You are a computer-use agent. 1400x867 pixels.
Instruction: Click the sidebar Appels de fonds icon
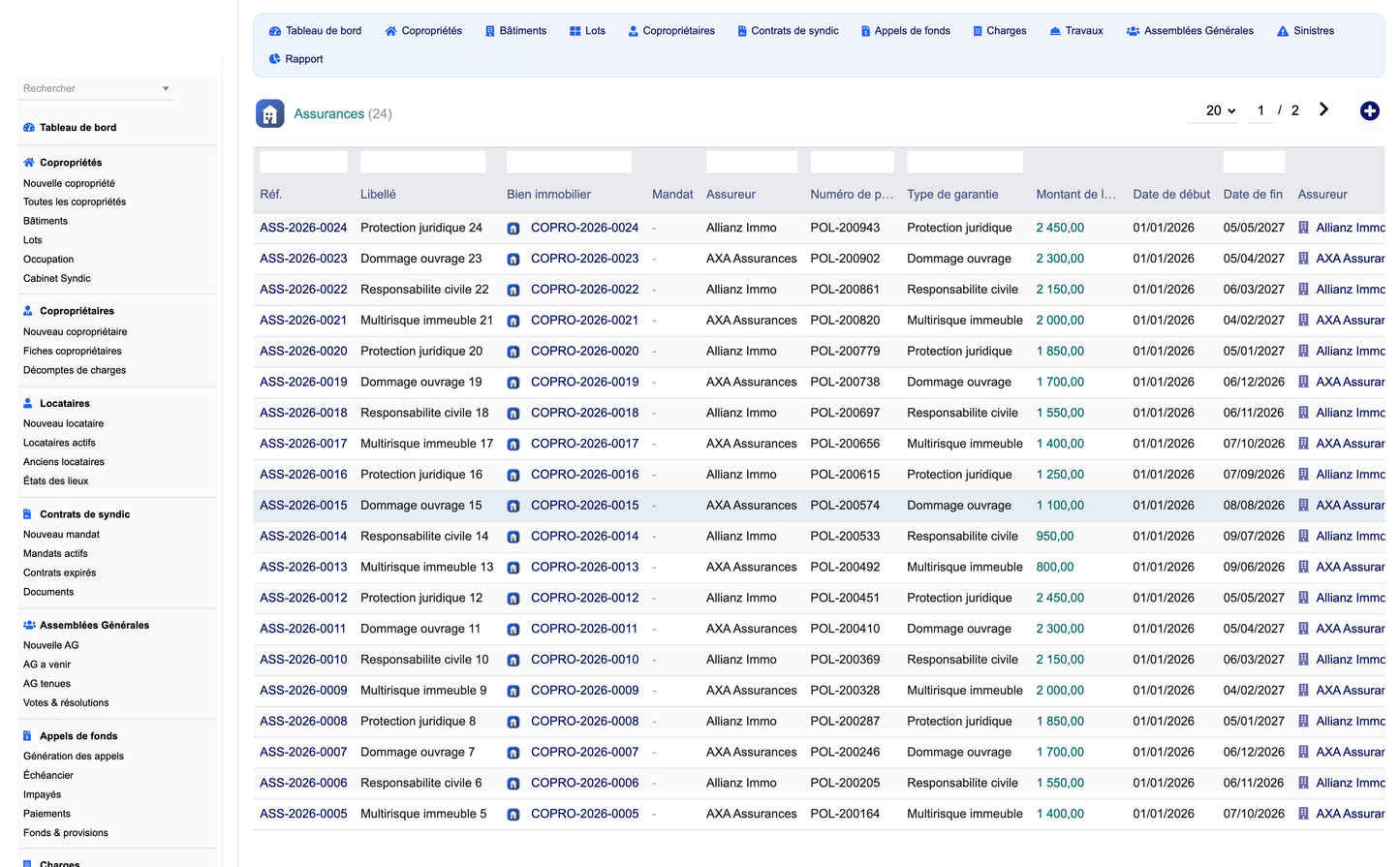(x=28, y=736)
